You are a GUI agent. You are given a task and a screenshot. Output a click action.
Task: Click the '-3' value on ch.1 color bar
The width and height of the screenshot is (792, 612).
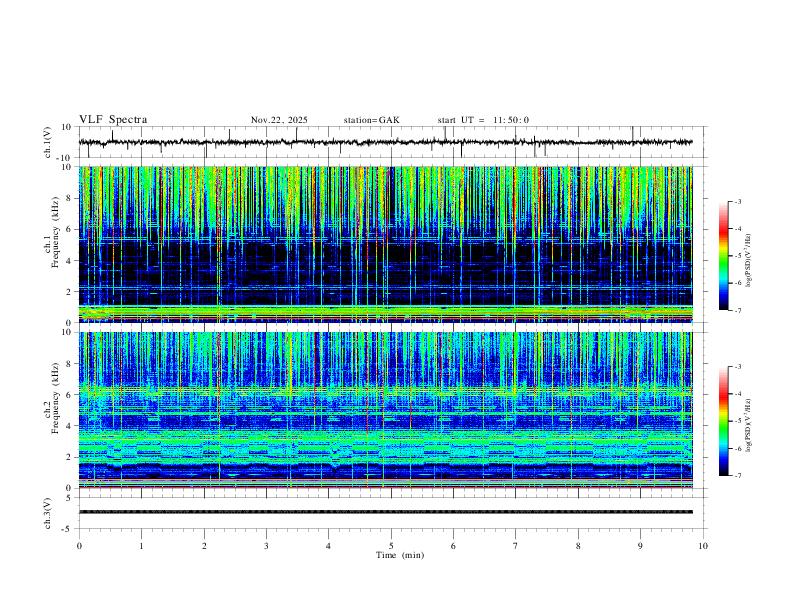point(737,201)
